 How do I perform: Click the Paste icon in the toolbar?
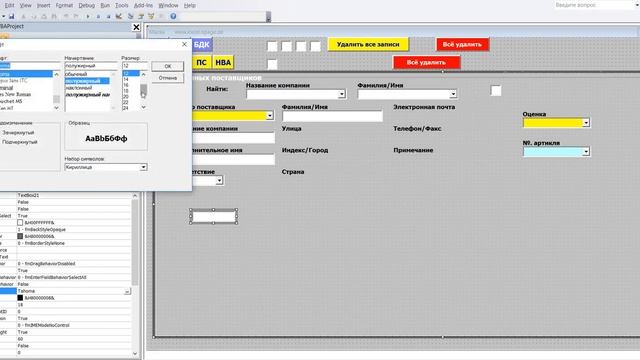(x=44, y=16)
